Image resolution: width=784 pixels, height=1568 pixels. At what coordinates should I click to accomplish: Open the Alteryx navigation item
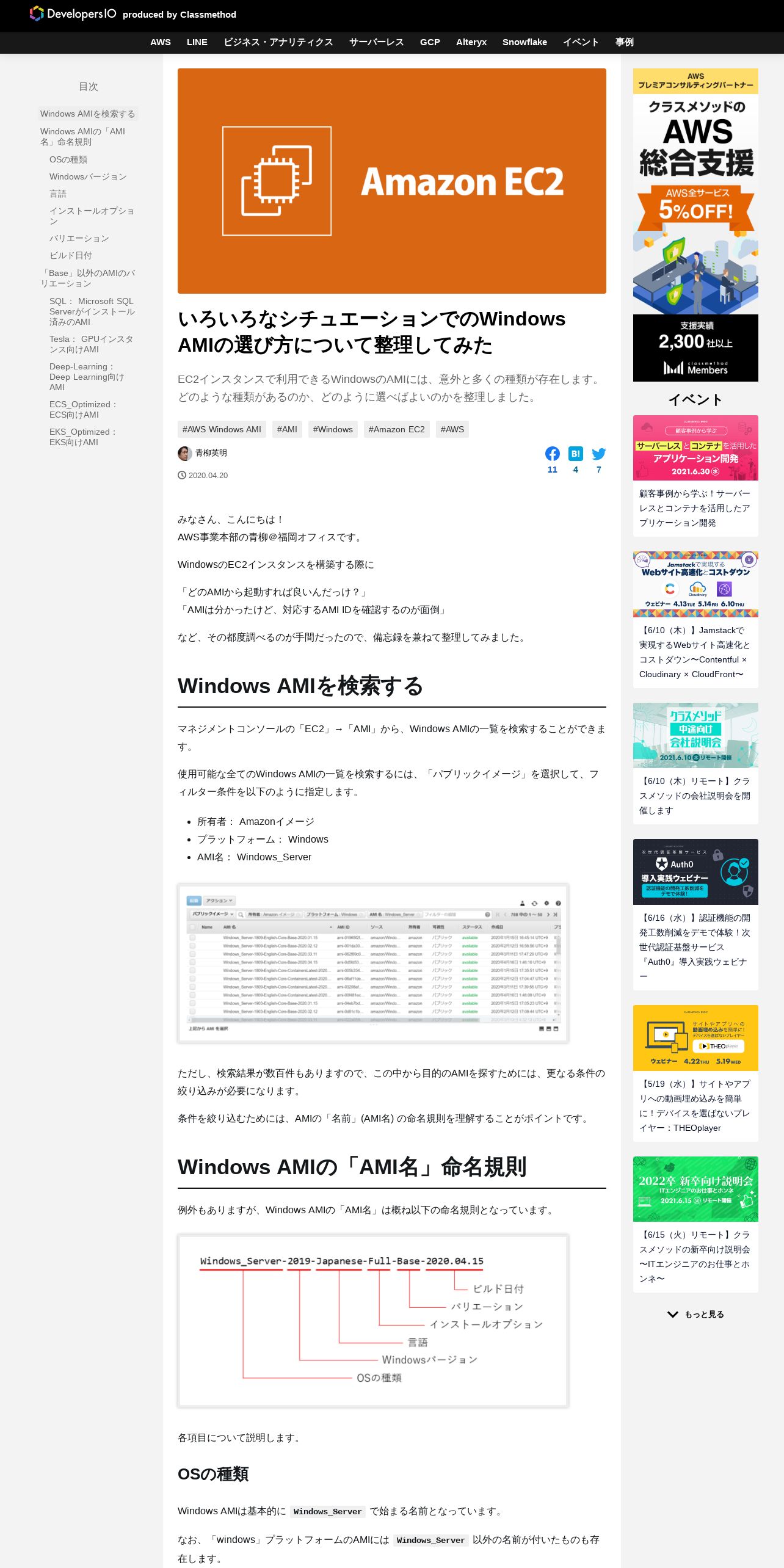click(471, 42)
